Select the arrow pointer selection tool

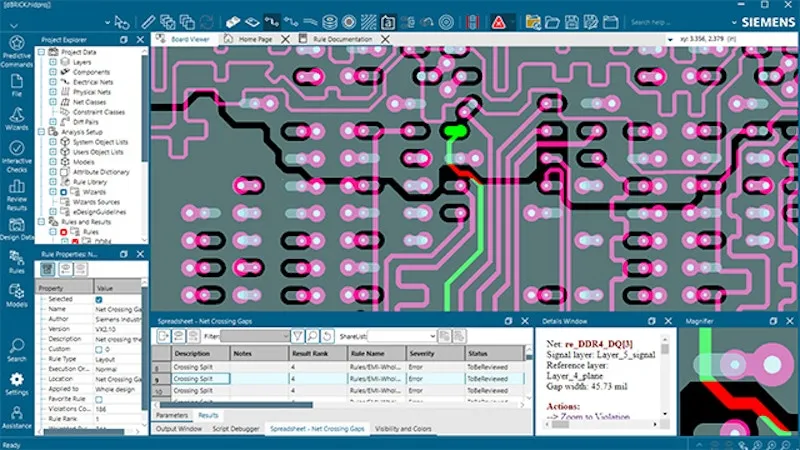coord(121,22)
